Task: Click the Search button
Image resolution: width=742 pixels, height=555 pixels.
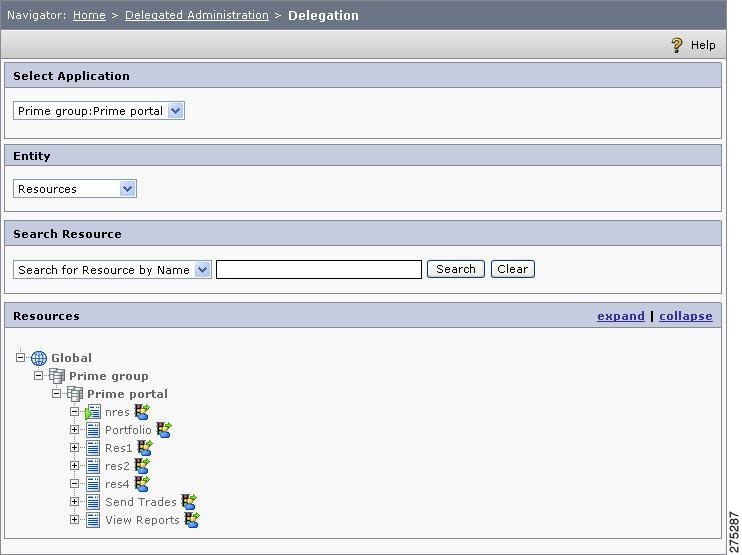Action: pyautogui.click(x=456, y=269)
